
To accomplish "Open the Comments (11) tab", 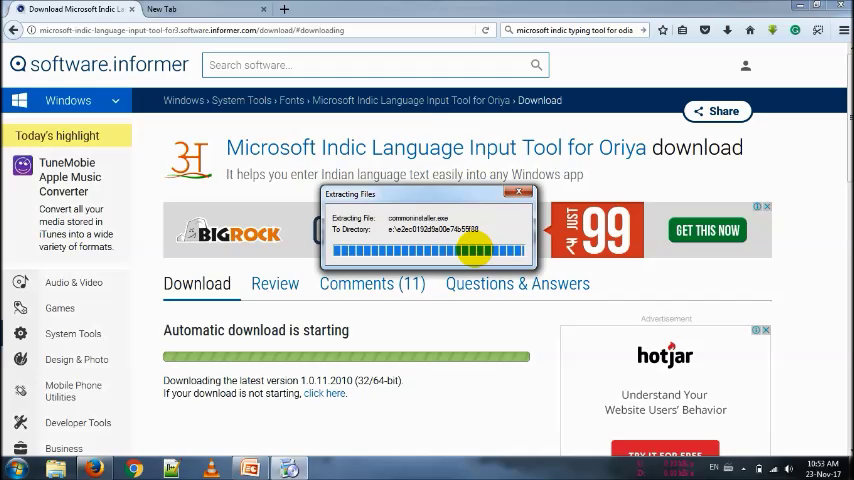I will (x=373, y=284).
